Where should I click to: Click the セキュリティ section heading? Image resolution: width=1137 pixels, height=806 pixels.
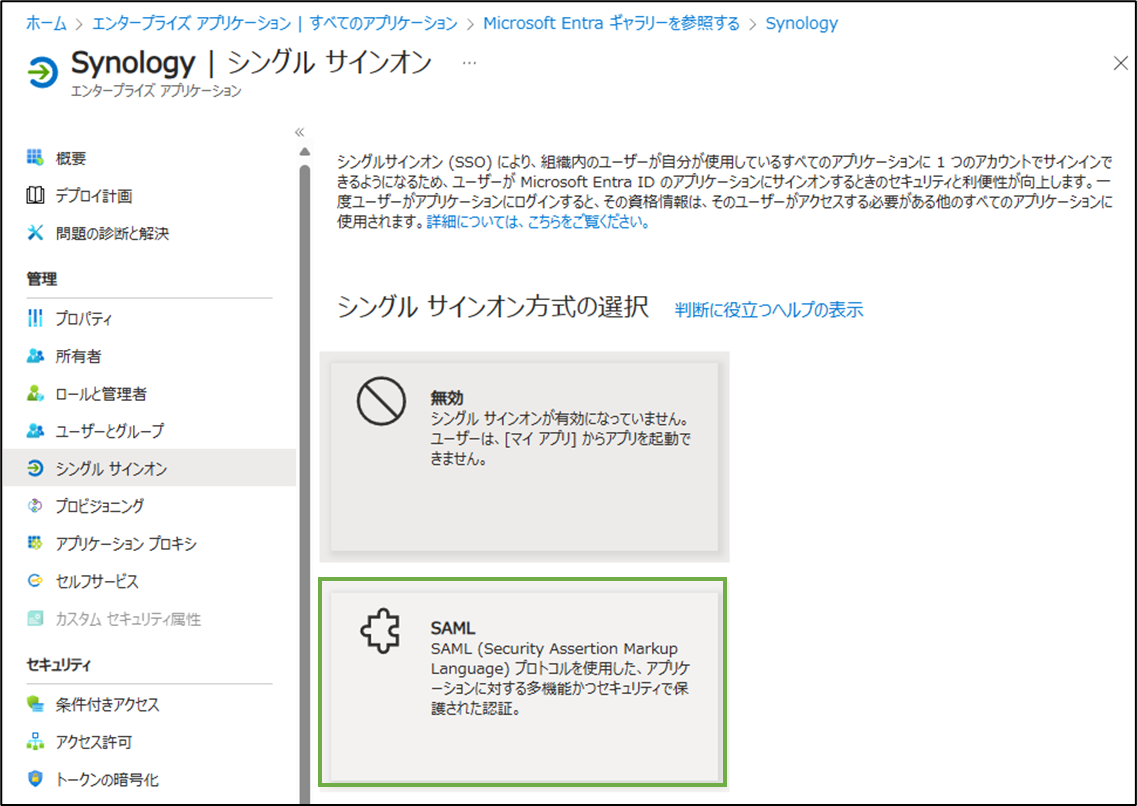pyautogui.click(x=59, y=664)
